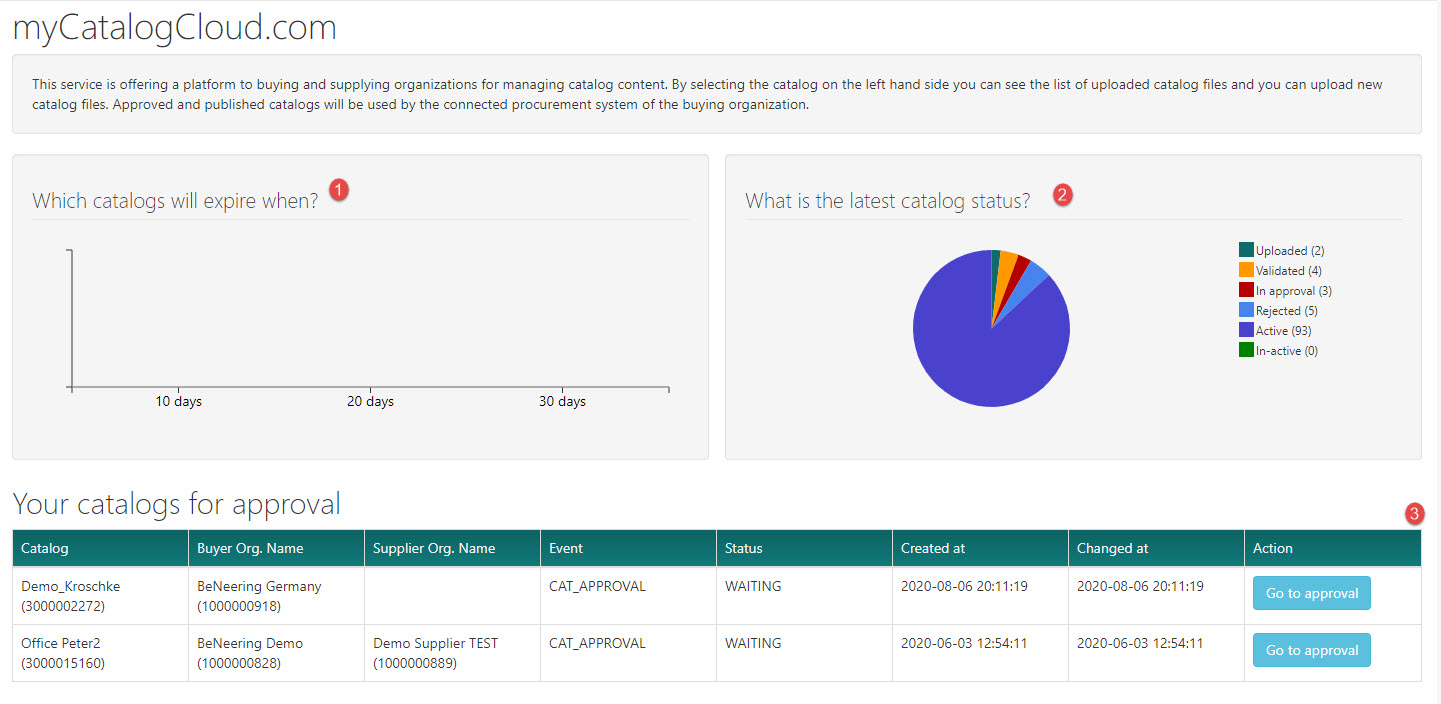Click red annotation marker number 2
The width and height of the screenshot is (1441, 704).
pos(1063,195)
